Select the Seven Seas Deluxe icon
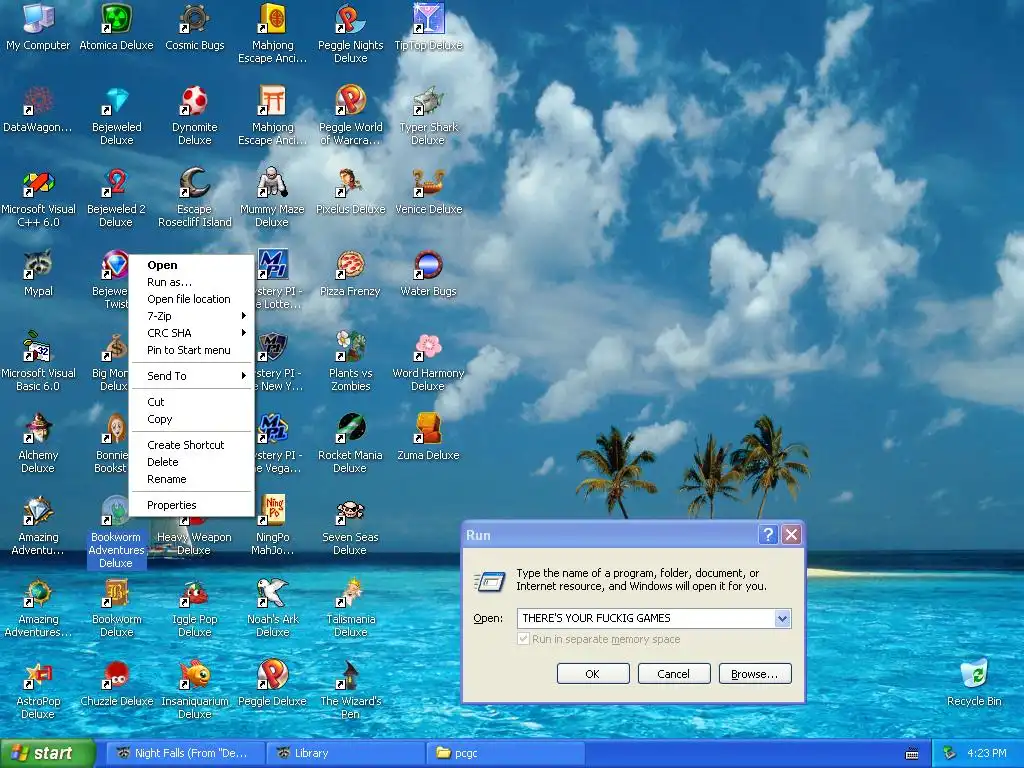 (x=351, y=511)
